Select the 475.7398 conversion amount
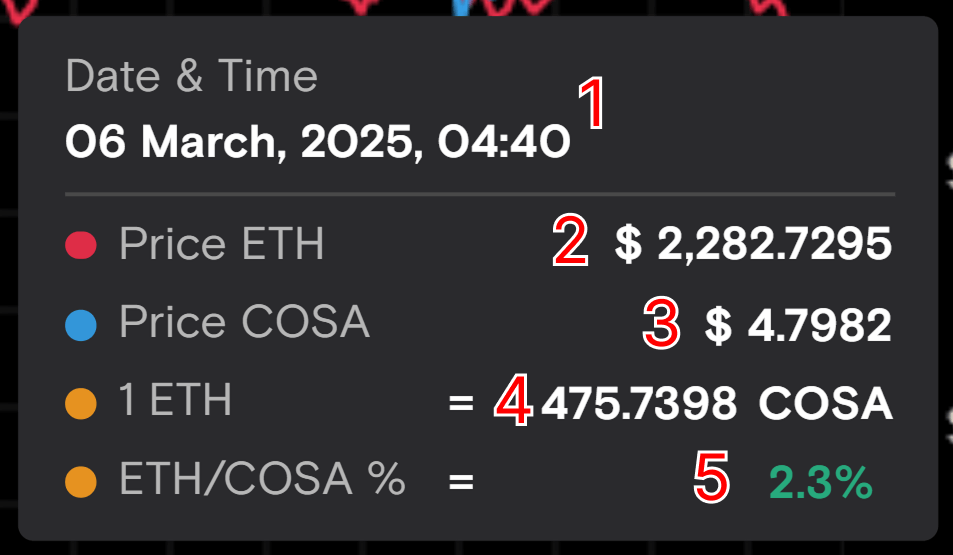The height and width of the screenshot is (555, 953). (x=639, y=405)
